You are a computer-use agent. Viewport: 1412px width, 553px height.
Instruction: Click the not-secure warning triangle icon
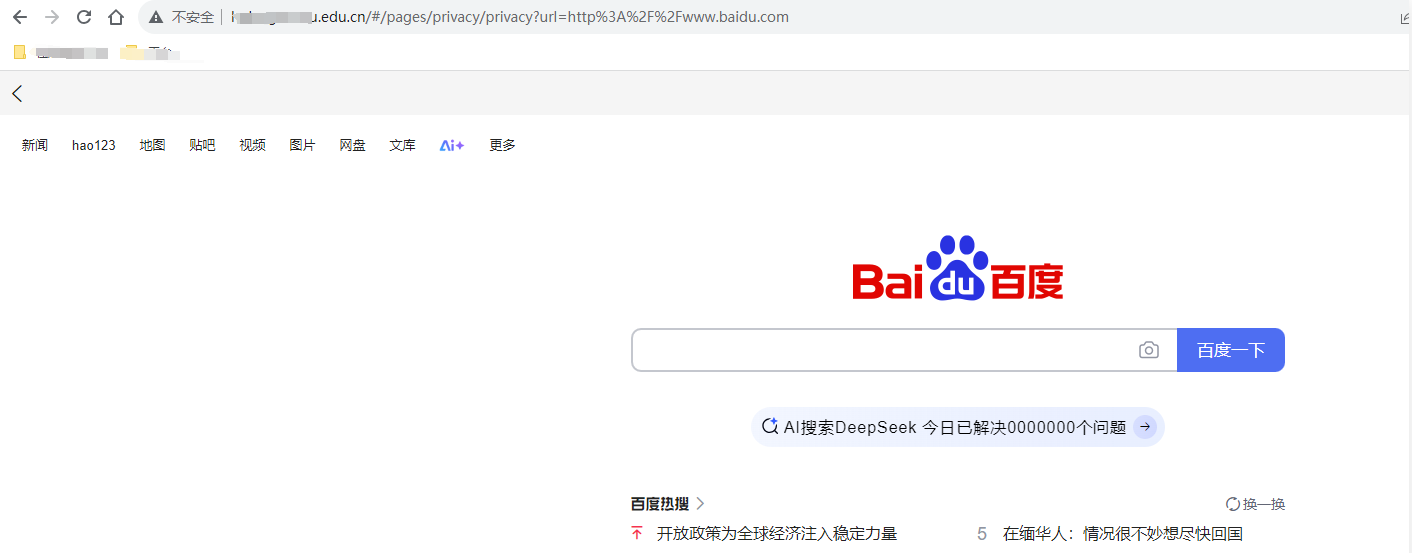pyautogui.click(x=156, y=17)
